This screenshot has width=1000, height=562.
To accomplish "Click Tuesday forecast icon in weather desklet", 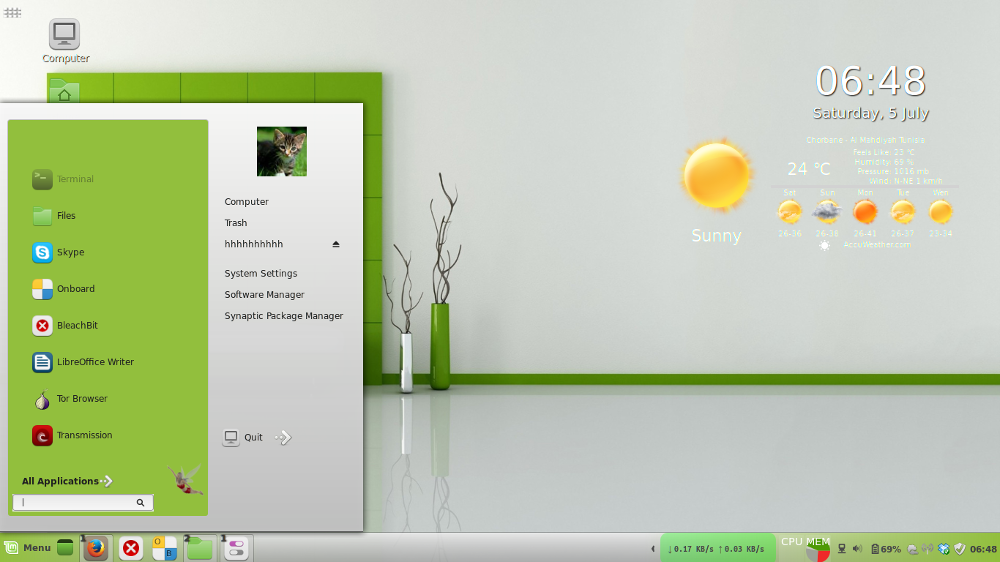I will tap(902, 212).
